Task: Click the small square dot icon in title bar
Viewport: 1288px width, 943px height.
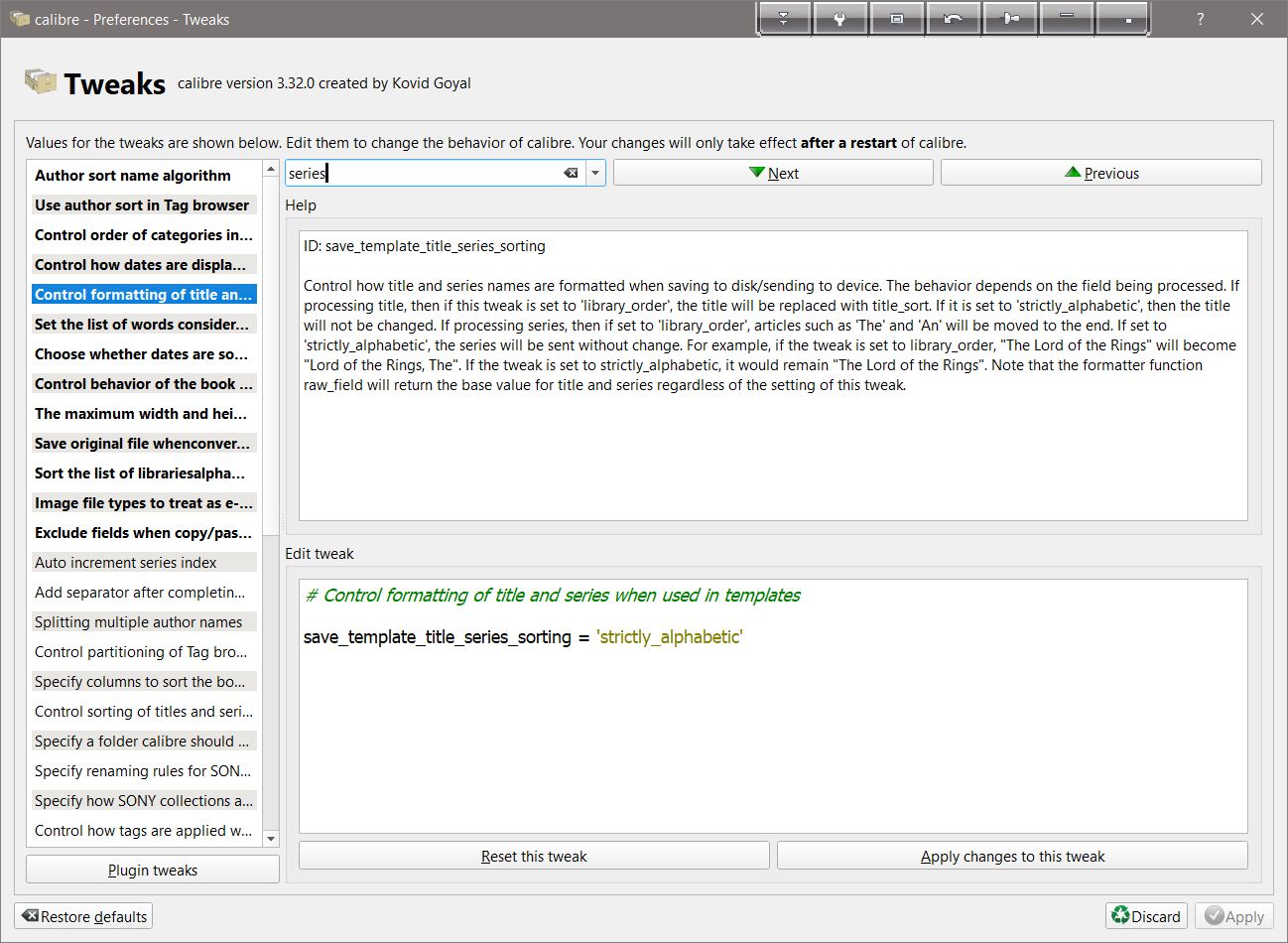Action: (1124, 19)
